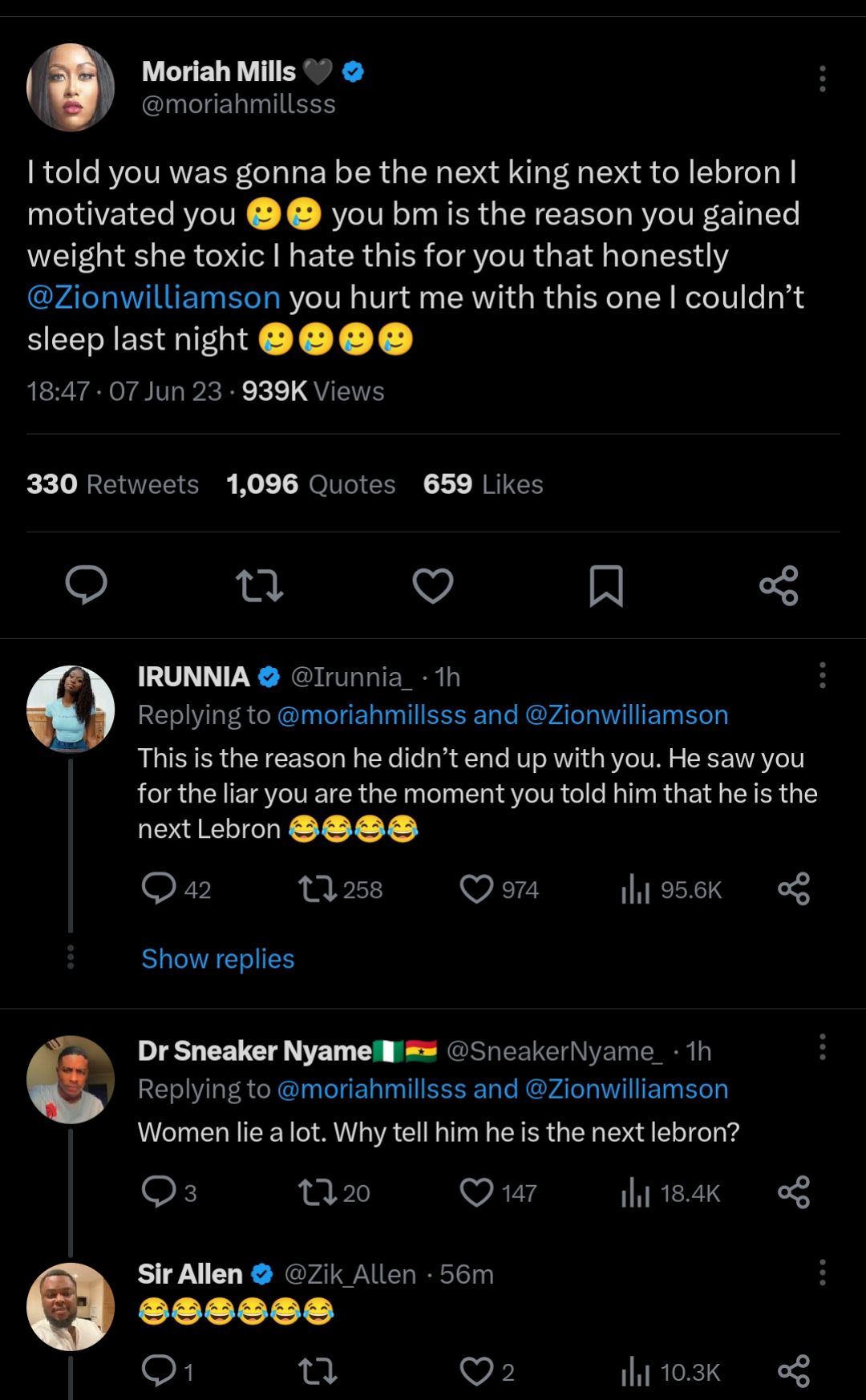View analytics of IRUNNIA's reply
This screenshot has height=1400, width=866.
click(635, 889)
